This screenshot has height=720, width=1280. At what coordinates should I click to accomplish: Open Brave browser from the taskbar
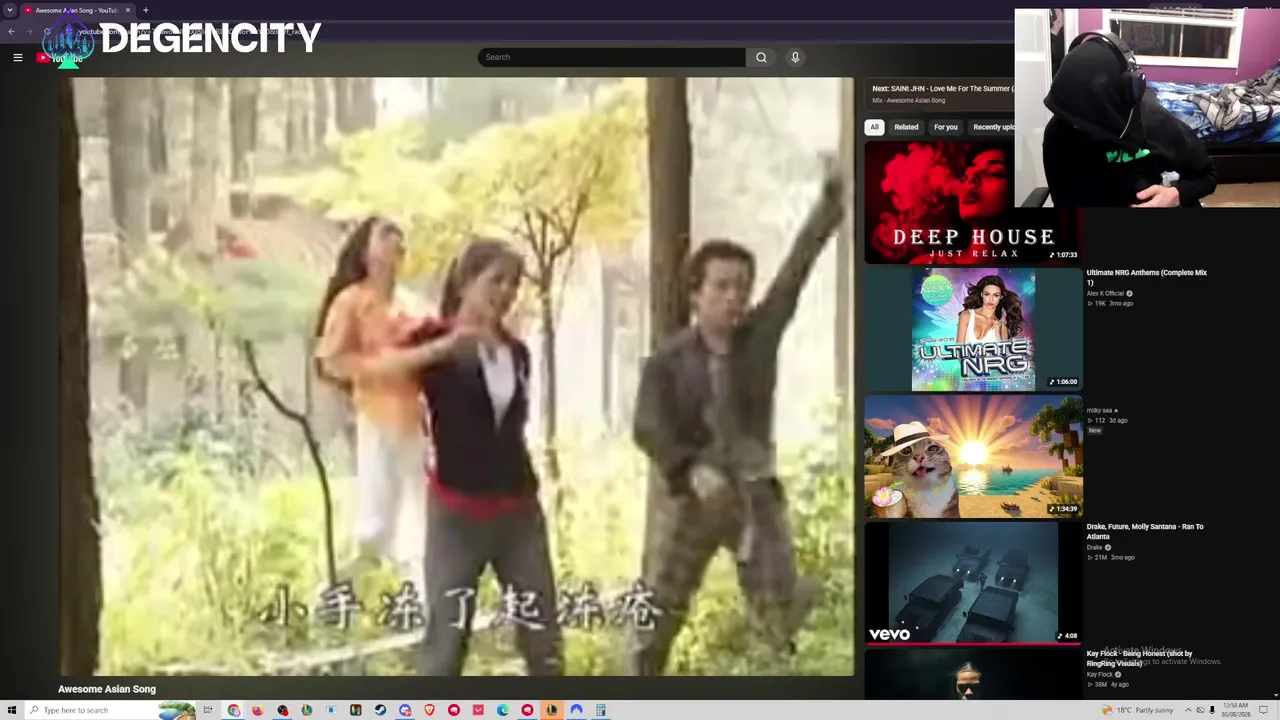pyautogui.click(x=429, y=710)
